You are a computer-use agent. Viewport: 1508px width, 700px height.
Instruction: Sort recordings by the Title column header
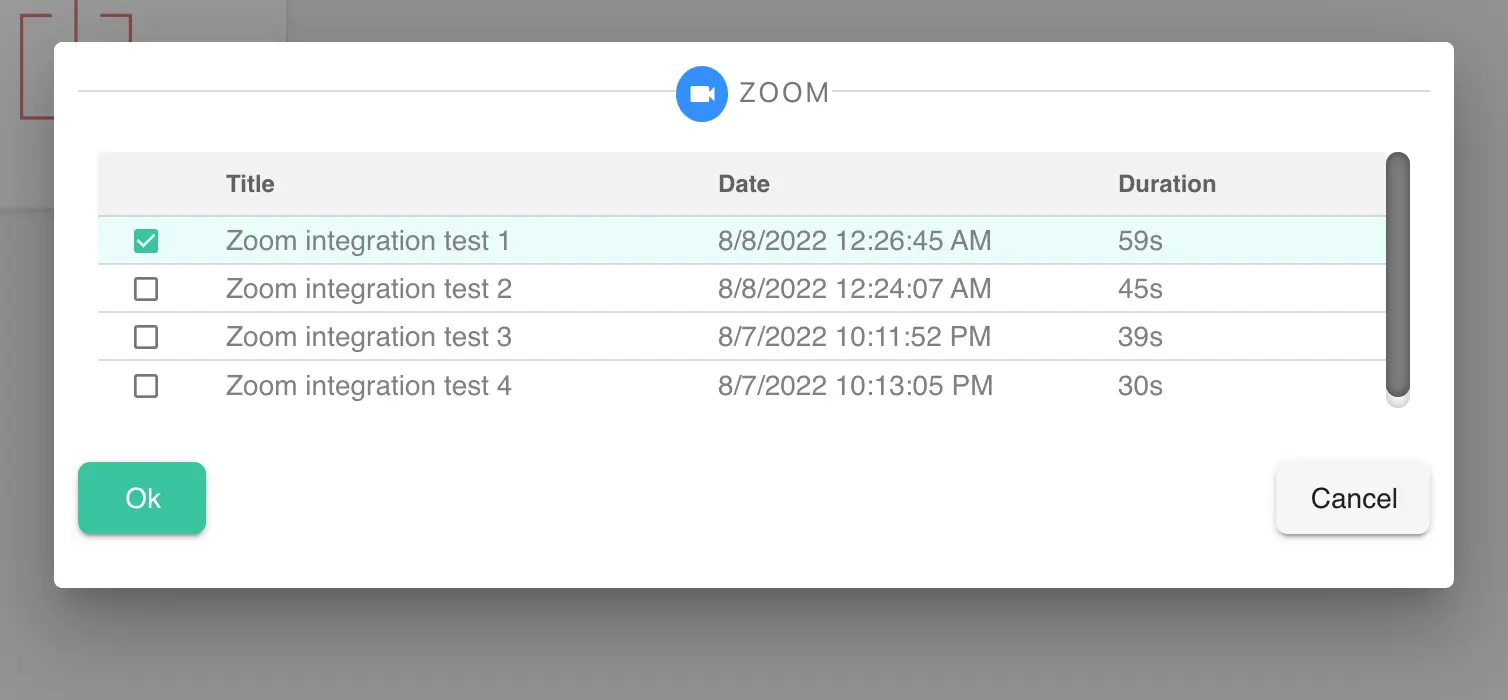[250, 184]
